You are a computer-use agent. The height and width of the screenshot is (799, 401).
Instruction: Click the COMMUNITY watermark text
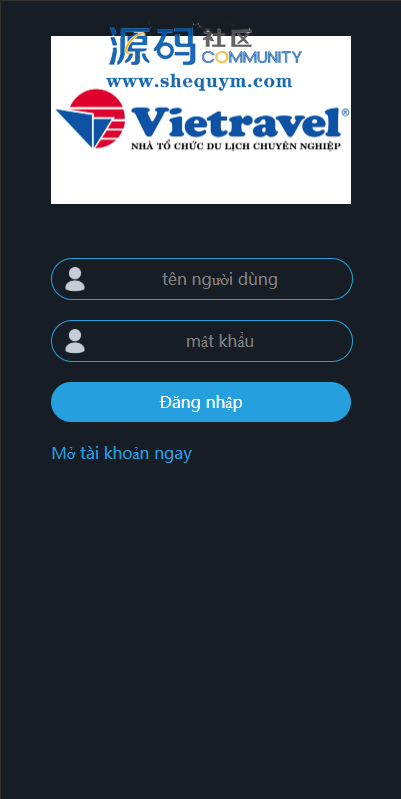click(252, 57)
